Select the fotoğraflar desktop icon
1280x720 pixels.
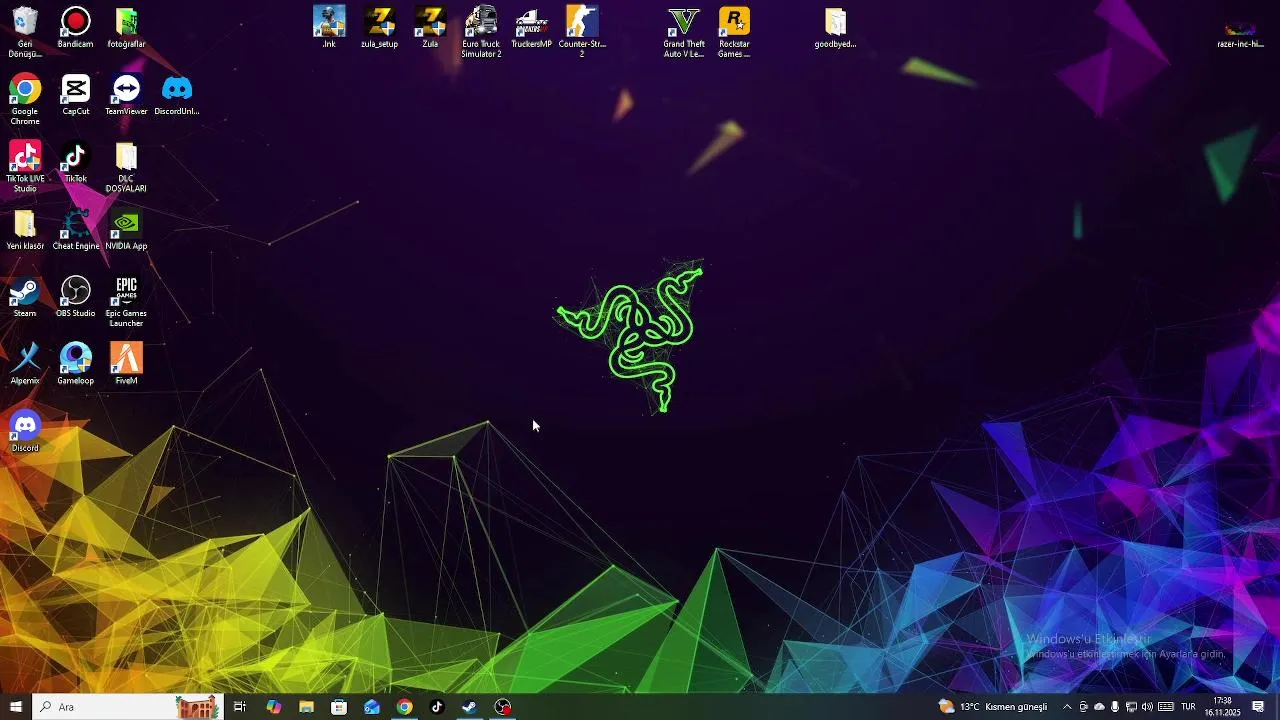click(x=126, y=28)
